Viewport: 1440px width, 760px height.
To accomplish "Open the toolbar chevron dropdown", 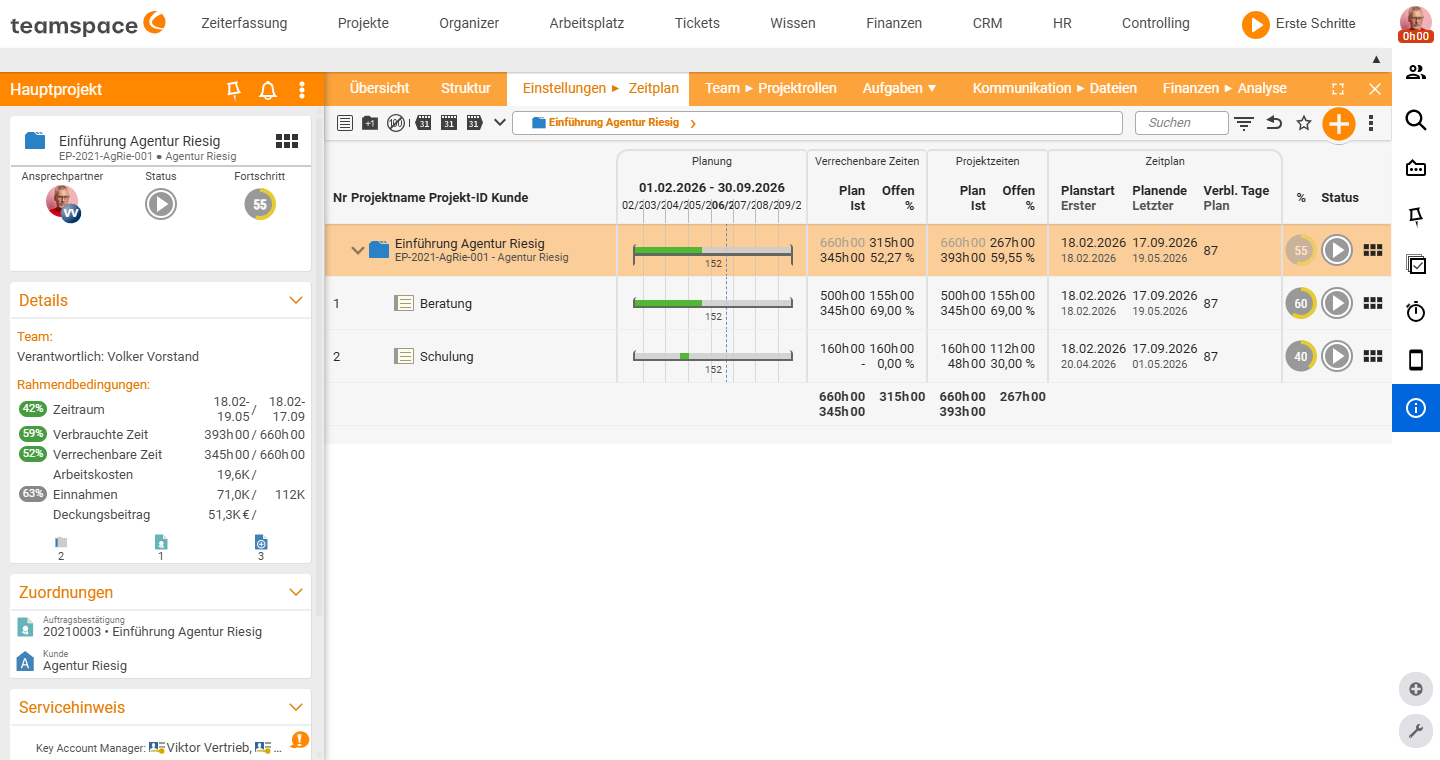I will pyautogui.click(x=500, y=123).
